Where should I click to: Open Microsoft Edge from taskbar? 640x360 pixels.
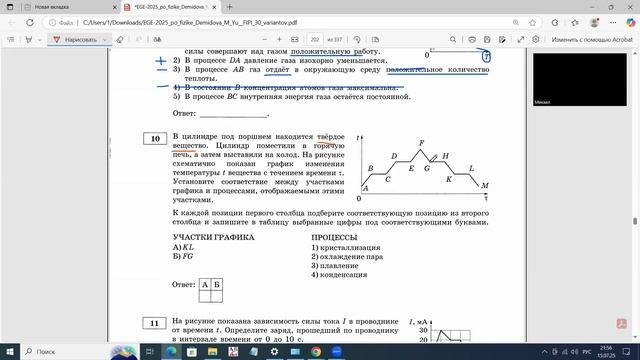(171, 351)
